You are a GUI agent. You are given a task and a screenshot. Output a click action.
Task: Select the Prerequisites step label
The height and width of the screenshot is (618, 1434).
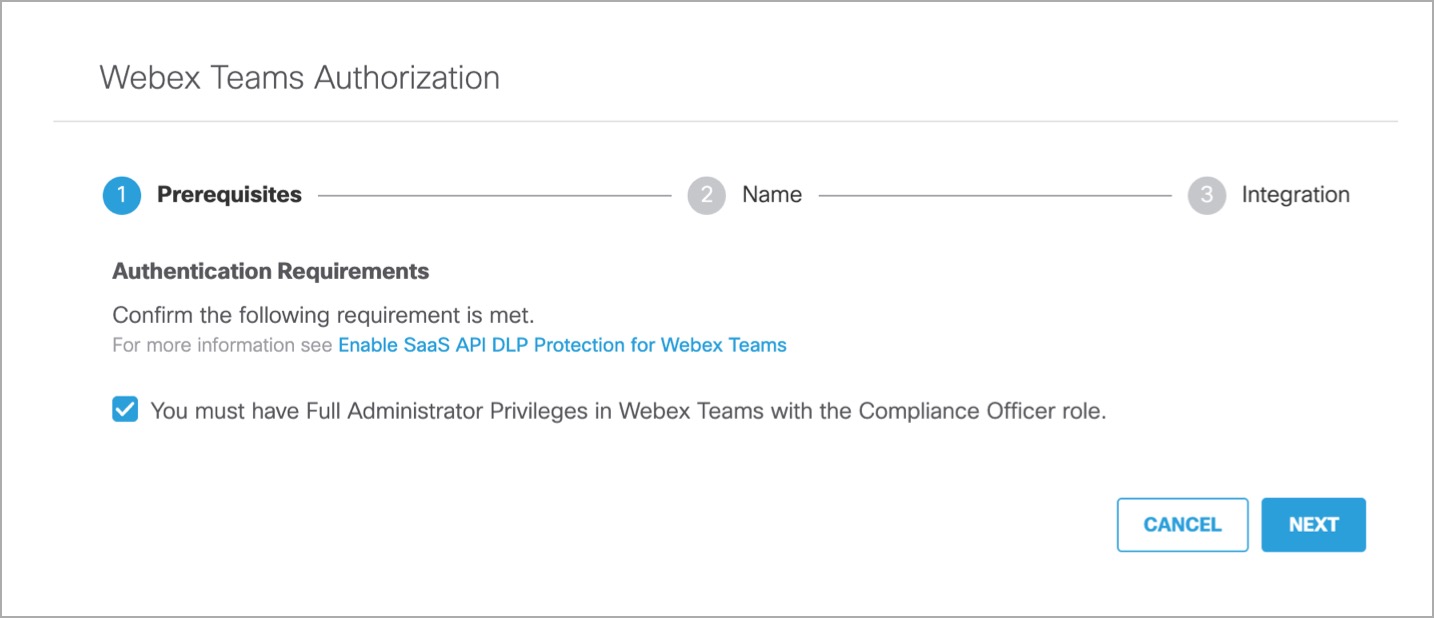pyautogui.click(x=229, y=195)
